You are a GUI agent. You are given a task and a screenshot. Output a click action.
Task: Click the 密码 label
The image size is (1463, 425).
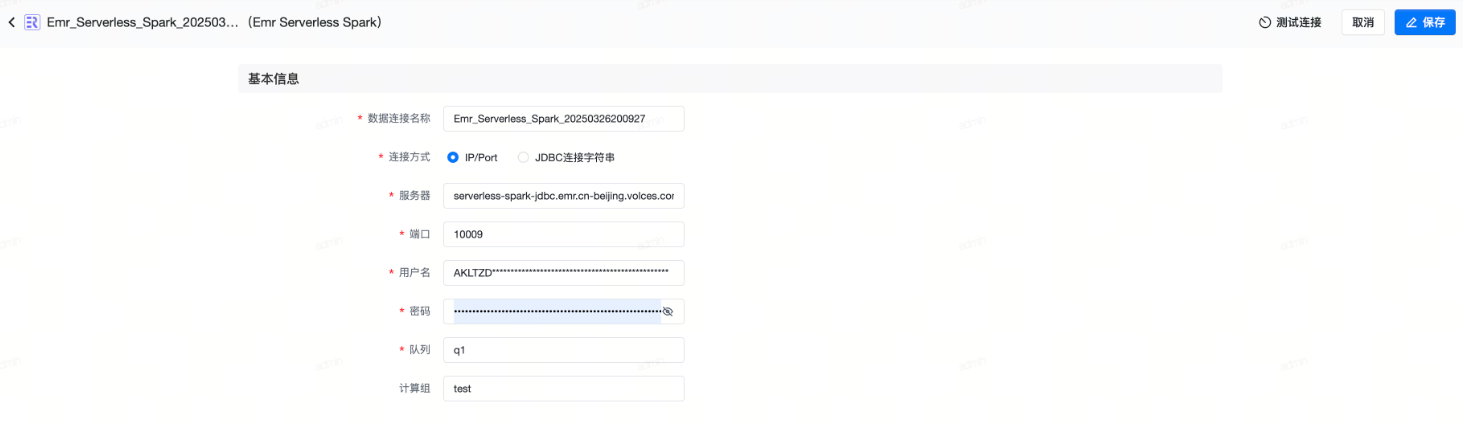[x=420, y=312]
